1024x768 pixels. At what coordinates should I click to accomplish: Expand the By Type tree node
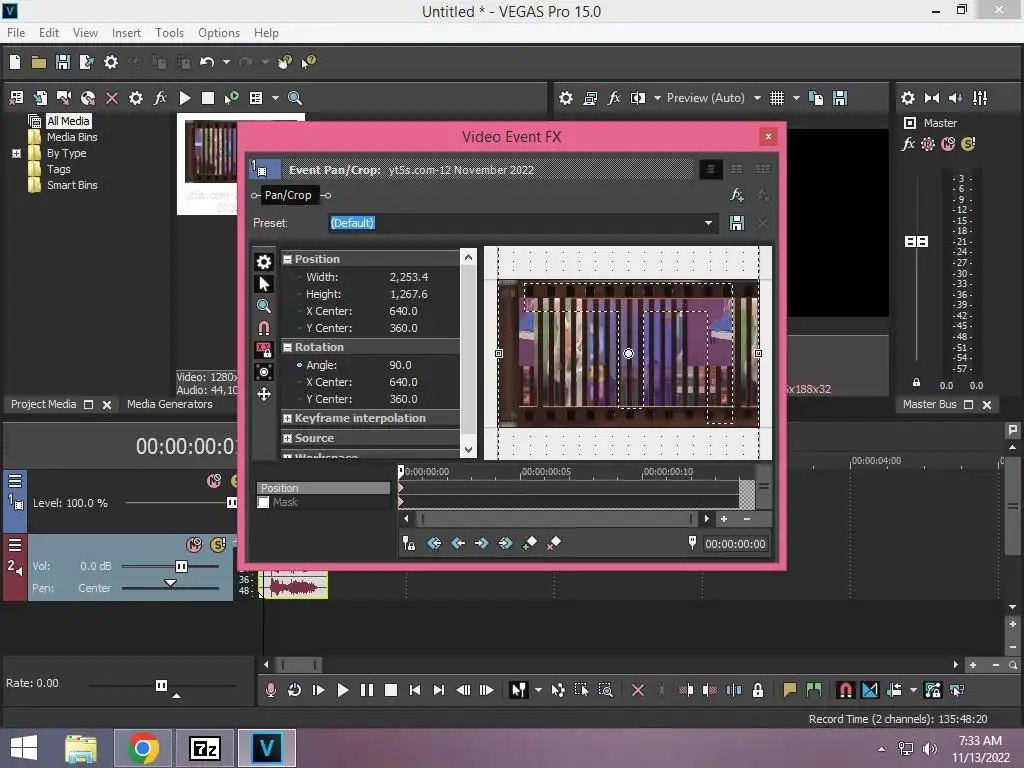[x=16, y=153]
